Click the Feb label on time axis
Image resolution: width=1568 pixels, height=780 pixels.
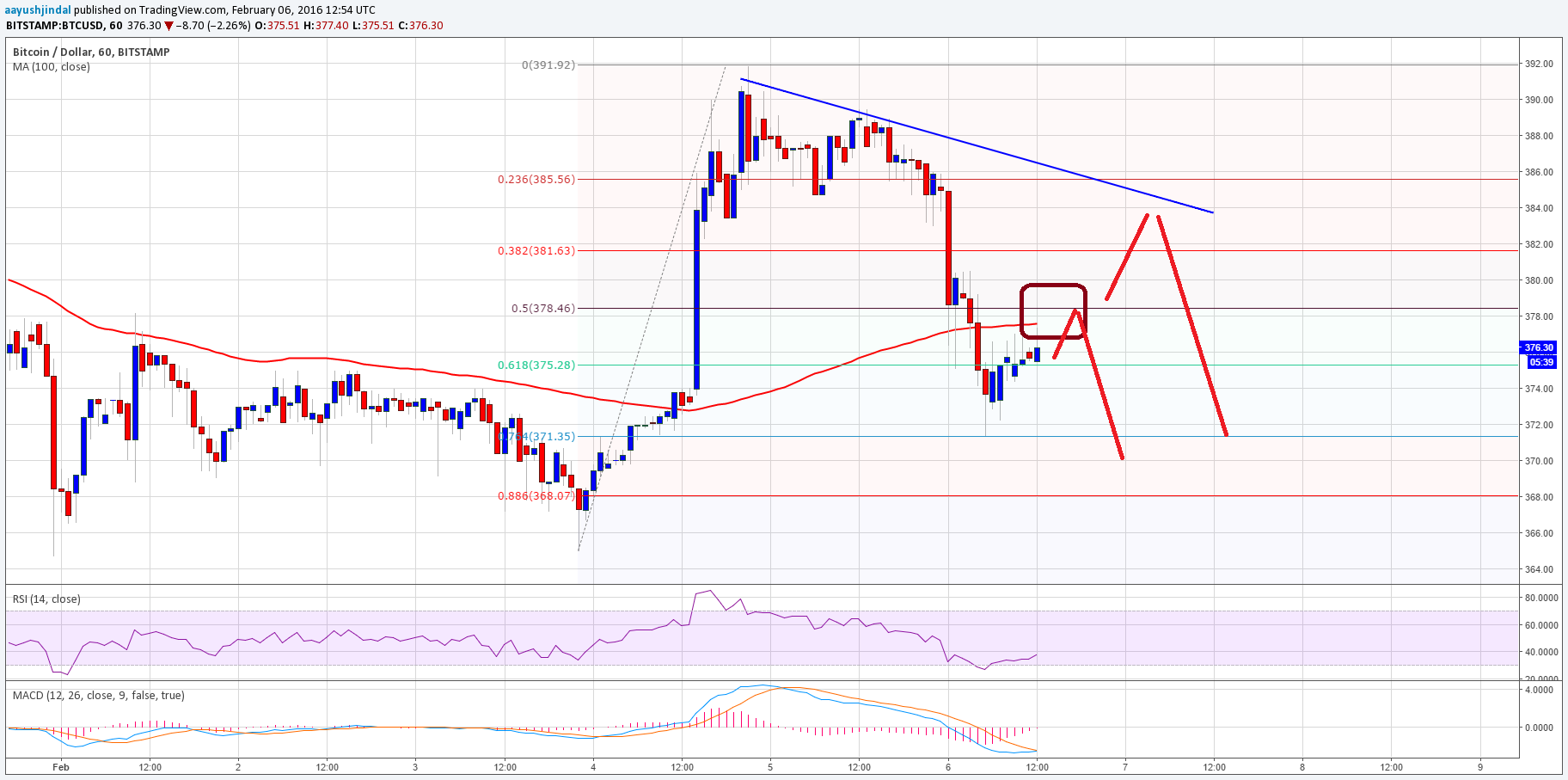coord(60,767)
